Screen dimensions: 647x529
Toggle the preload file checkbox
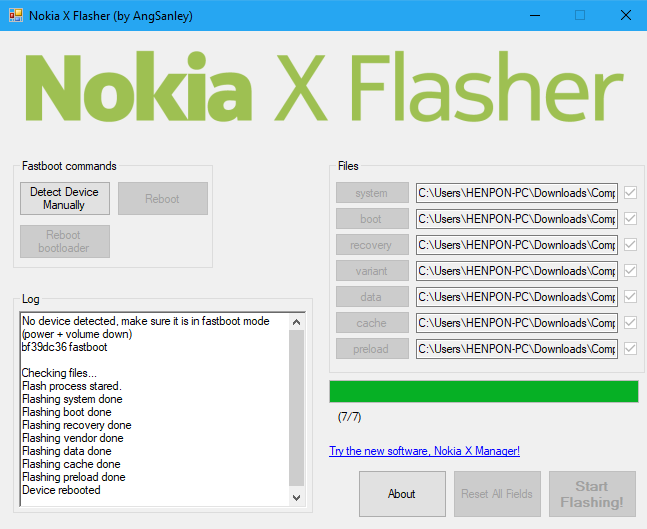pos(630,349)
